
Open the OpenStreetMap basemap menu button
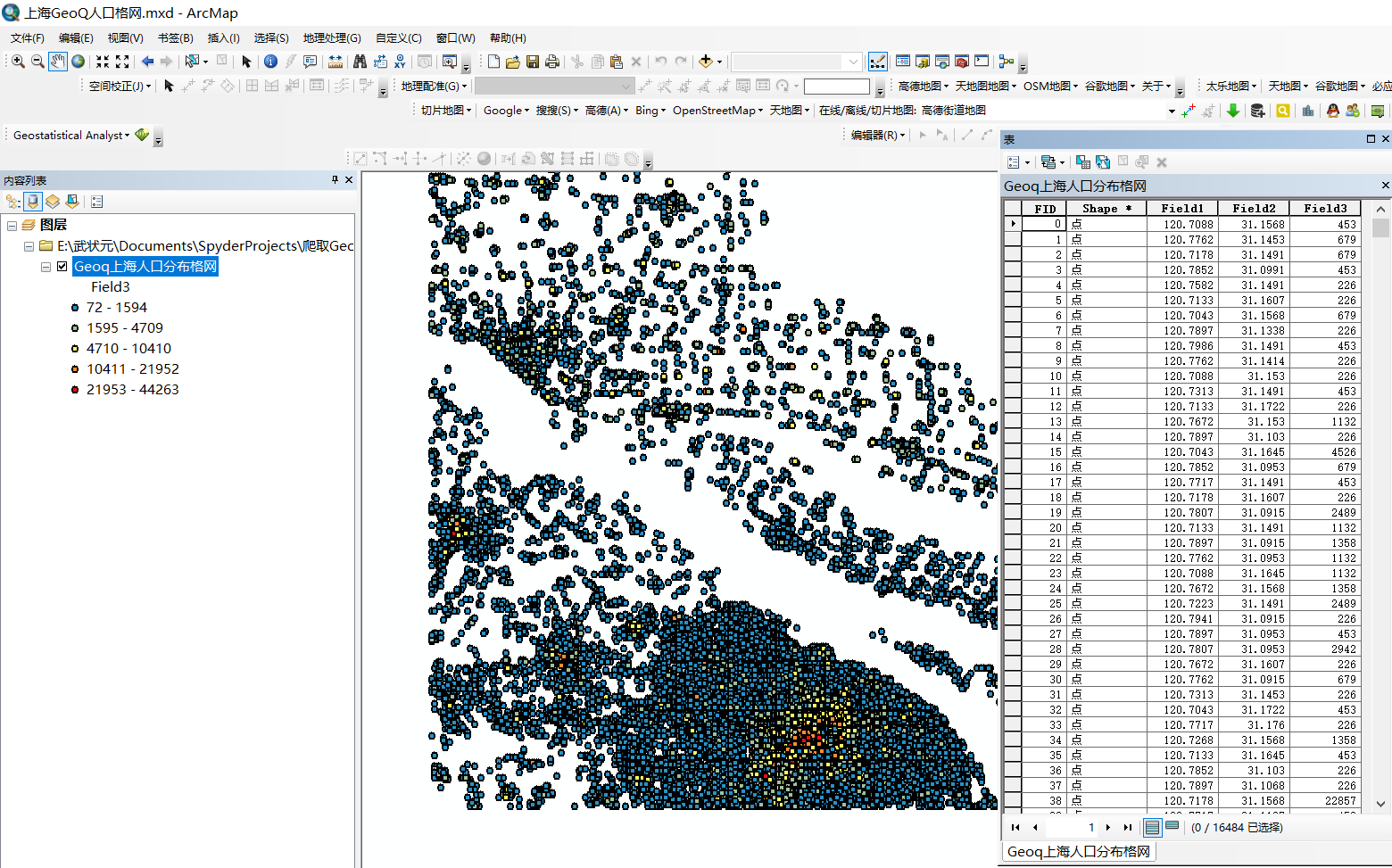click(717, 111)
